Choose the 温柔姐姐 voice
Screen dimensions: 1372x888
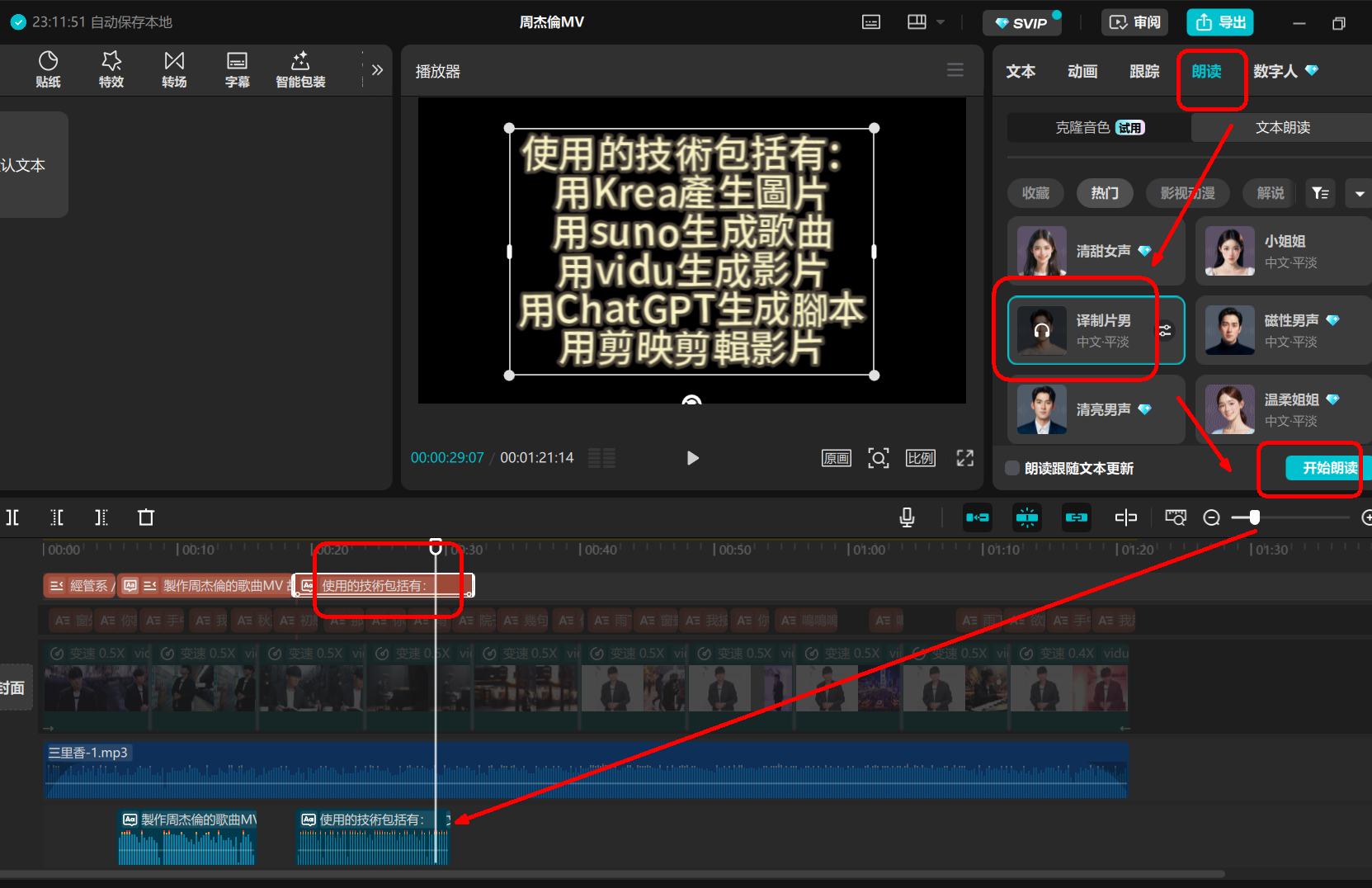tap(1284, 409)
